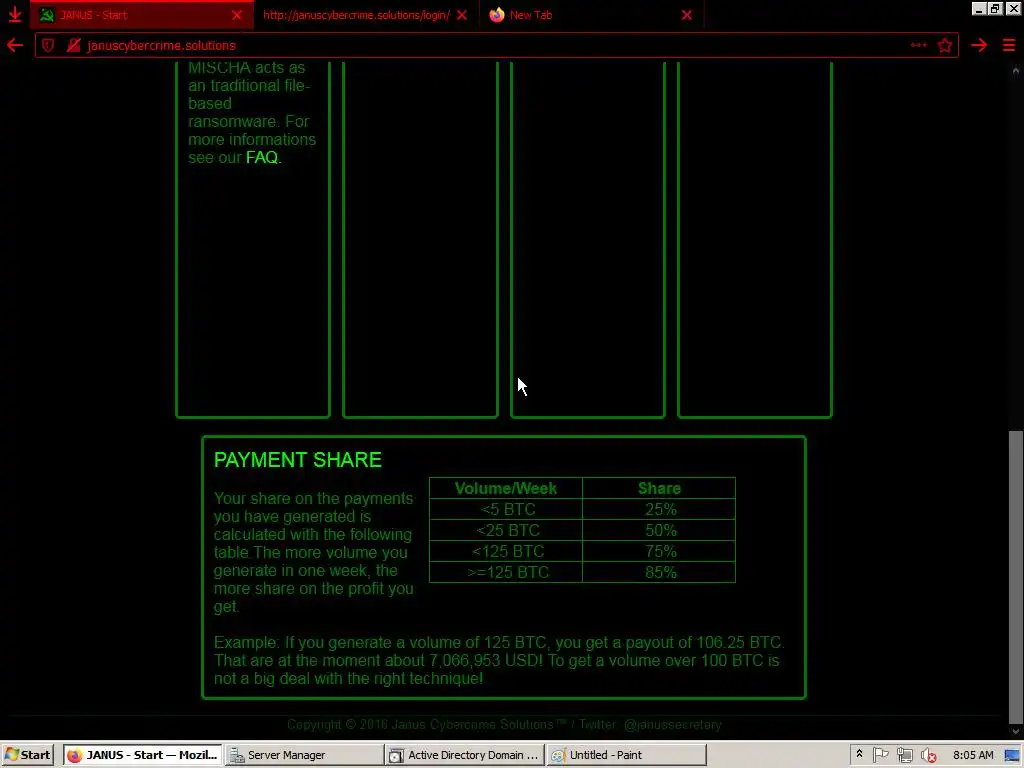Click the Show Desktop tray icon
1024x768 pixels.
[x=1014, y=754]
